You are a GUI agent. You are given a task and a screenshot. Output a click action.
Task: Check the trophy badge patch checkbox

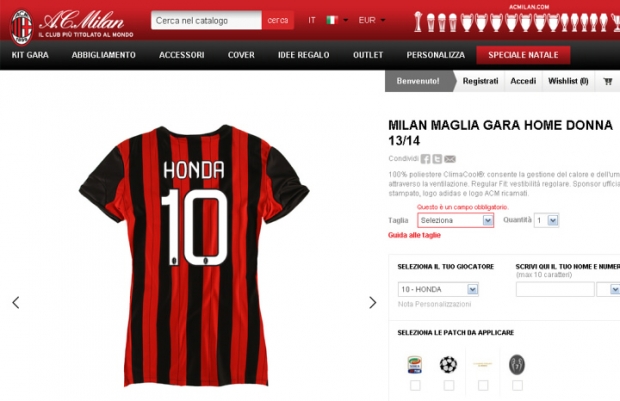tap(517, 385)
